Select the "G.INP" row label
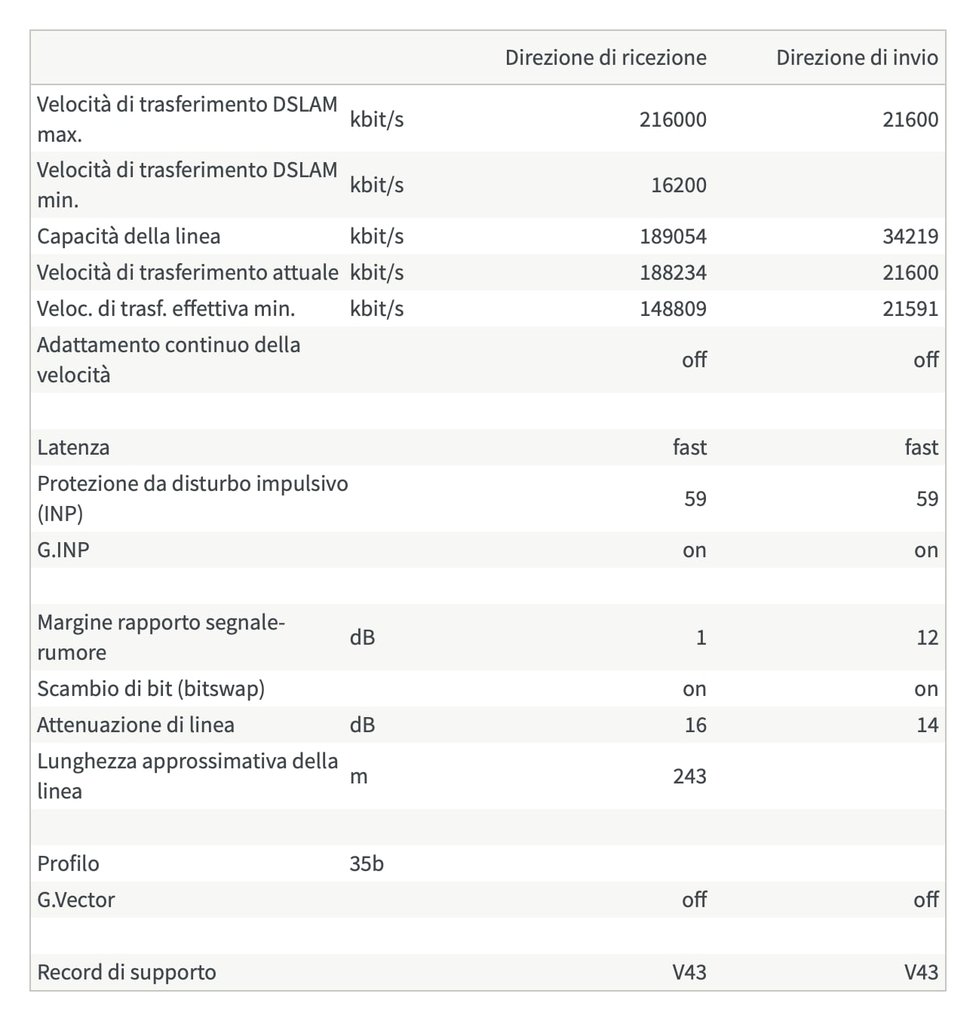The width and height of the screenshot is (979, 1024). [63, 550]
